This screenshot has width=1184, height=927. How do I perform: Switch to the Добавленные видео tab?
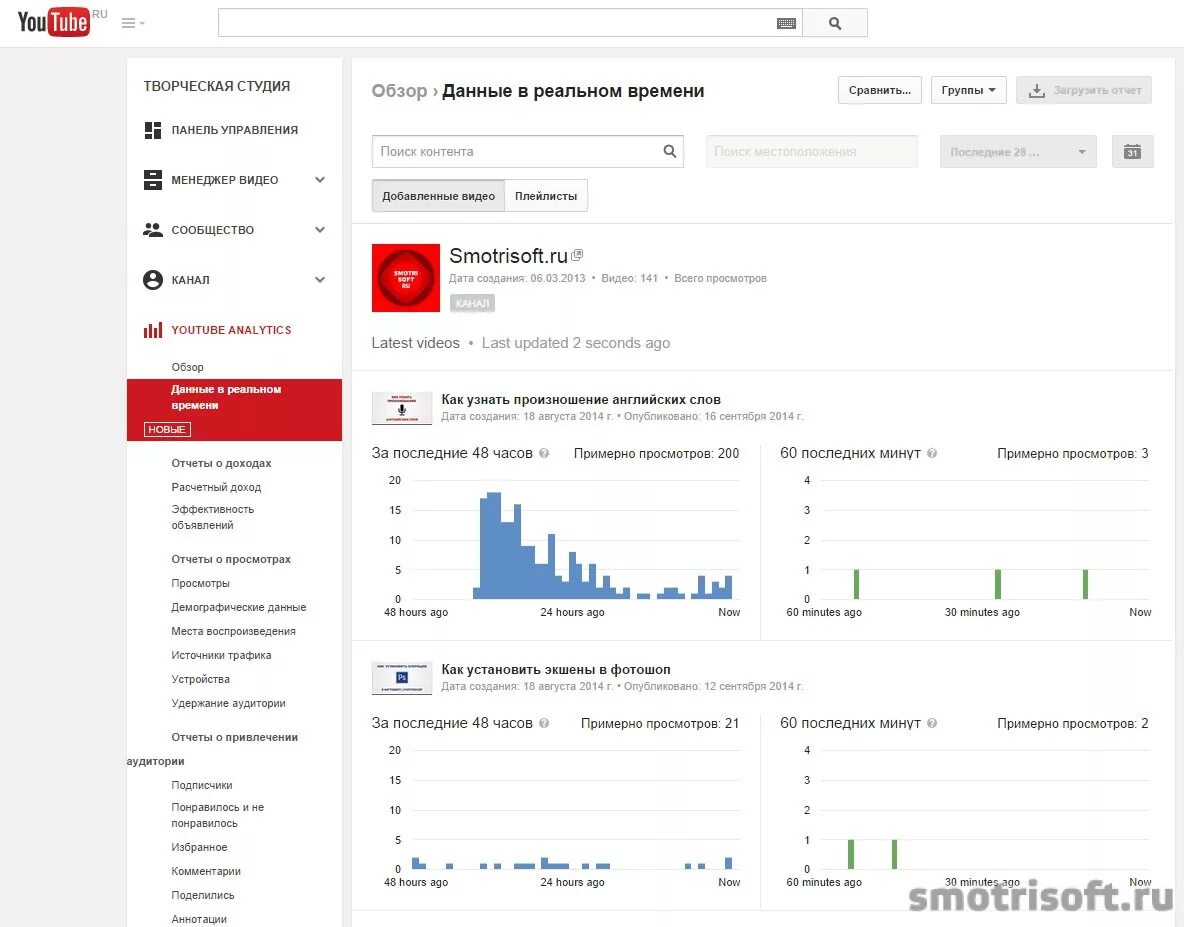(x=438, y=196)
